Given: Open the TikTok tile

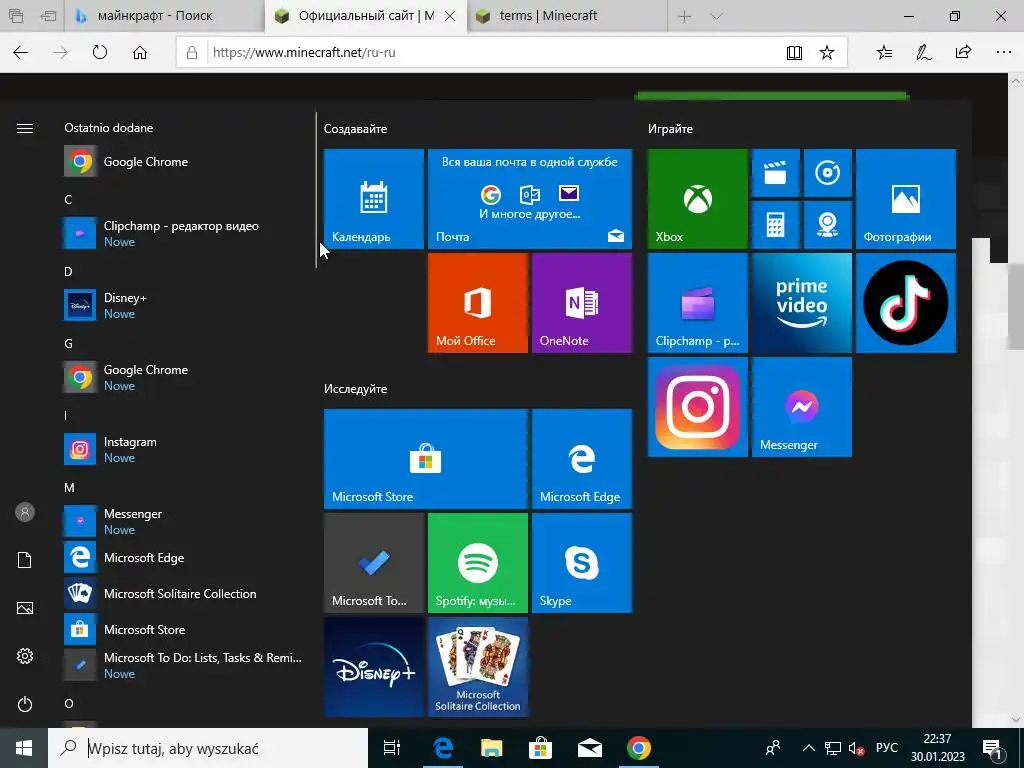Looking at the screenshot, I should click(906, 303).
